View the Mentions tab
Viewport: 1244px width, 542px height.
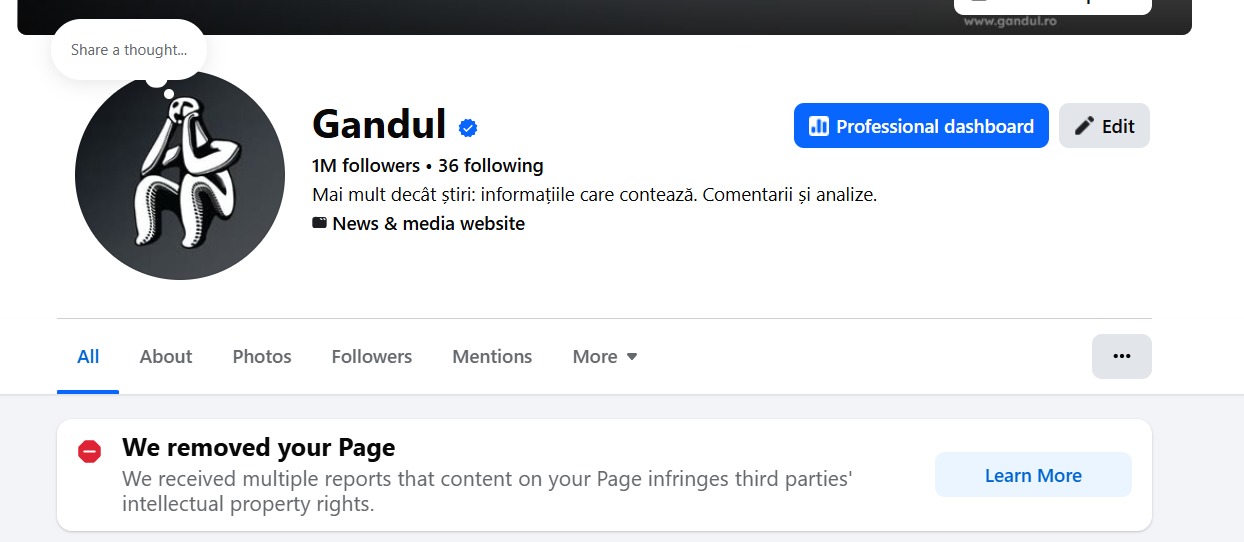[x=492, y=356]
